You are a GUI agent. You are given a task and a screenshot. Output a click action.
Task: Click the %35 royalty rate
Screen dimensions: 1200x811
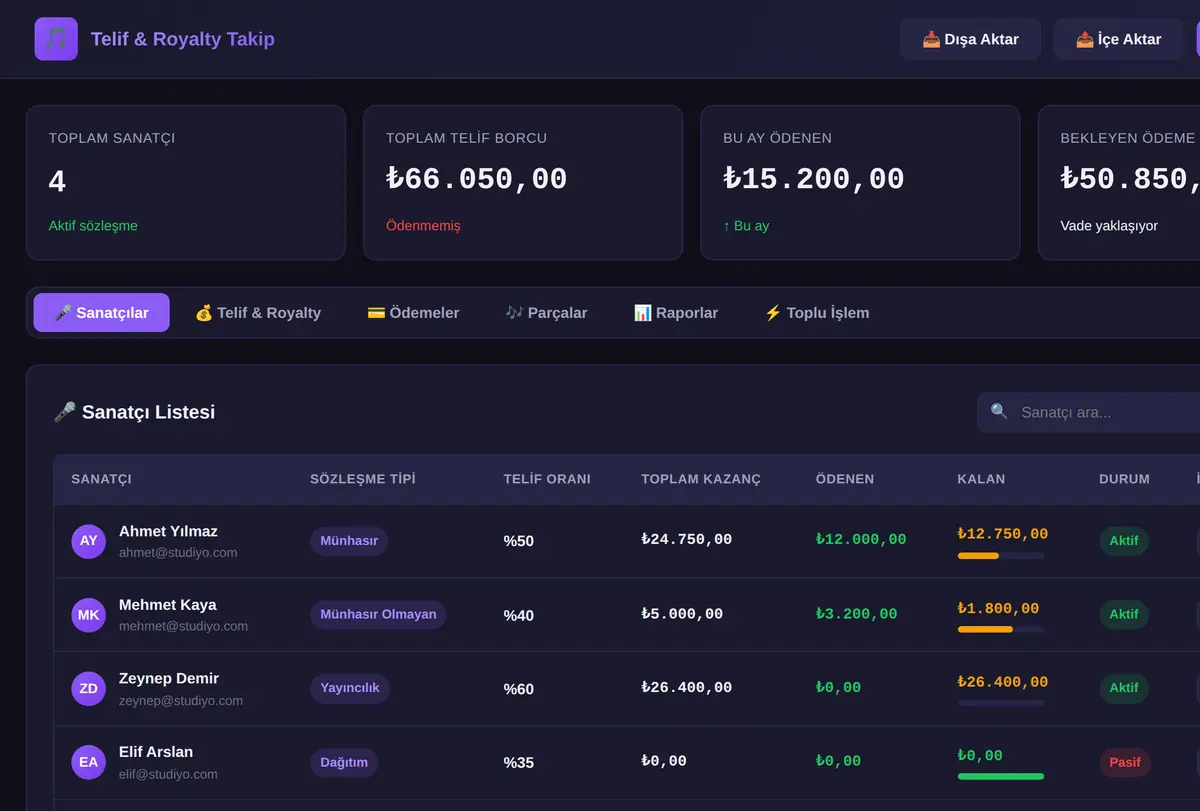click(x=518, y=763)
